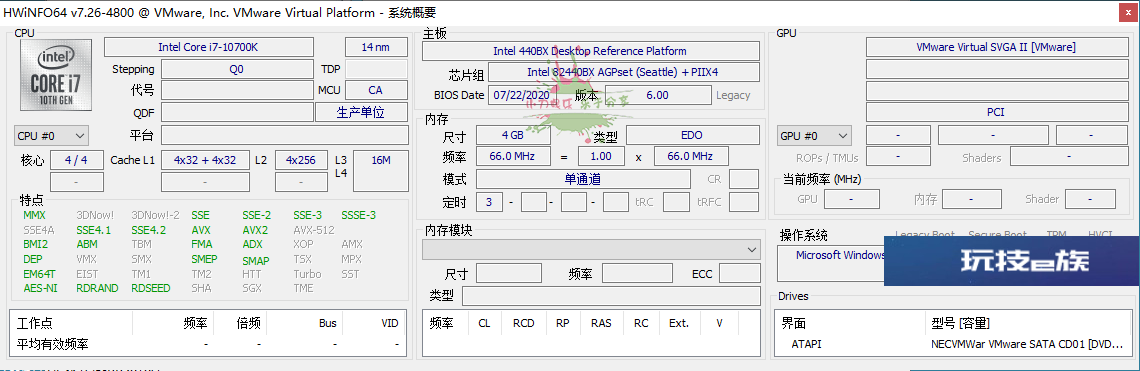Click the BIOS version 6.00 field
The height and width of the screenshot is (371, 1140).
658,95
